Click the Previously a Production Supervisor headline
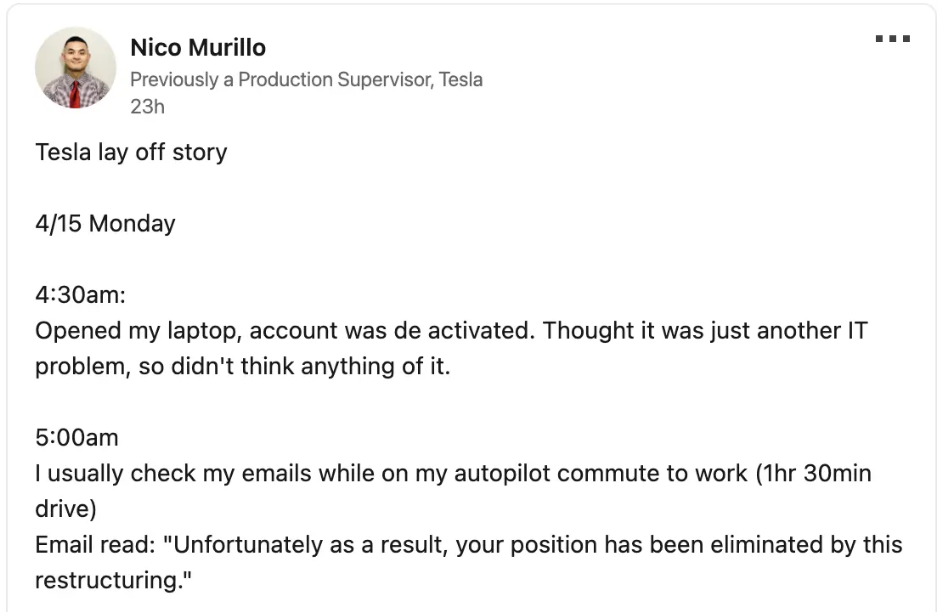Image resolution: width=949 pixels, height=612 pixels. tap(306, 79)
